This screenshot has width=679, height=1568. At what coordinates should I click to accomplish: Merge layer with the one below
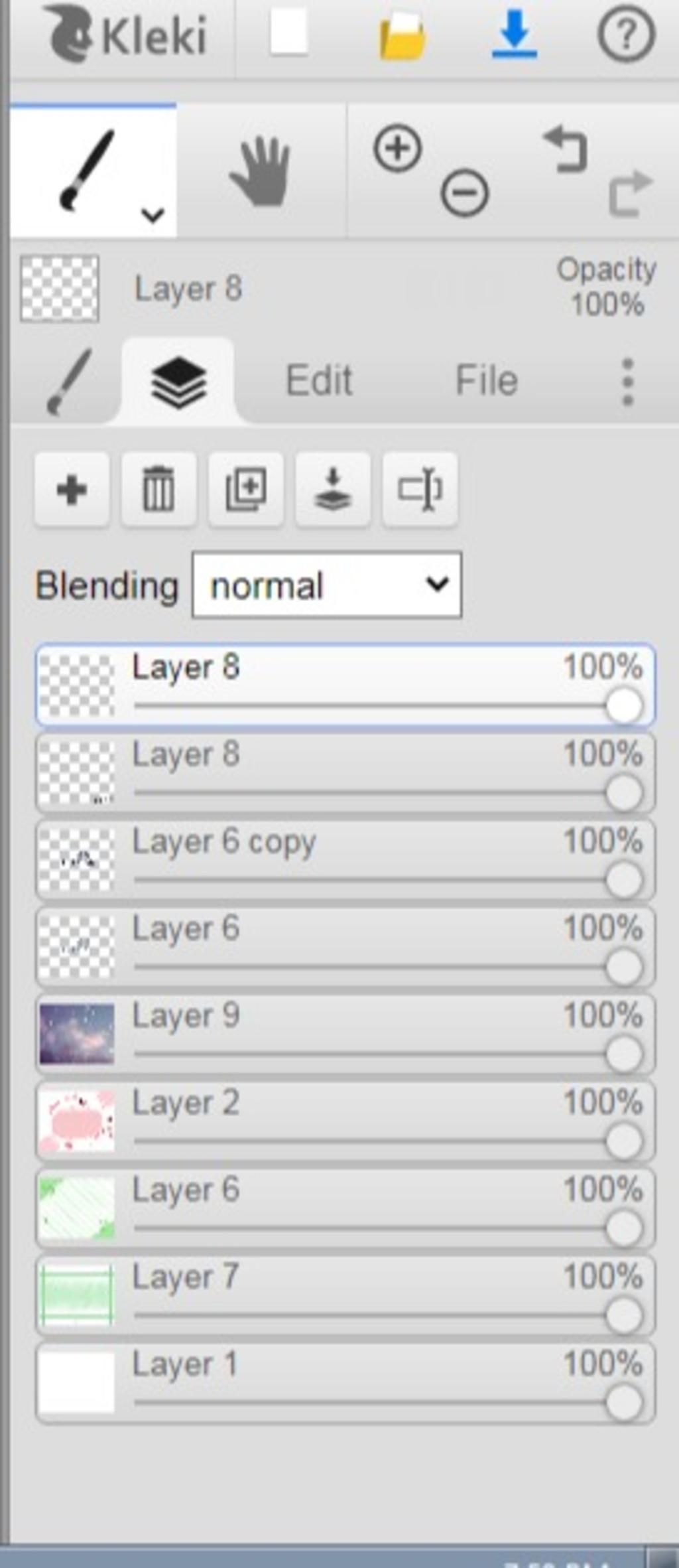333,490
